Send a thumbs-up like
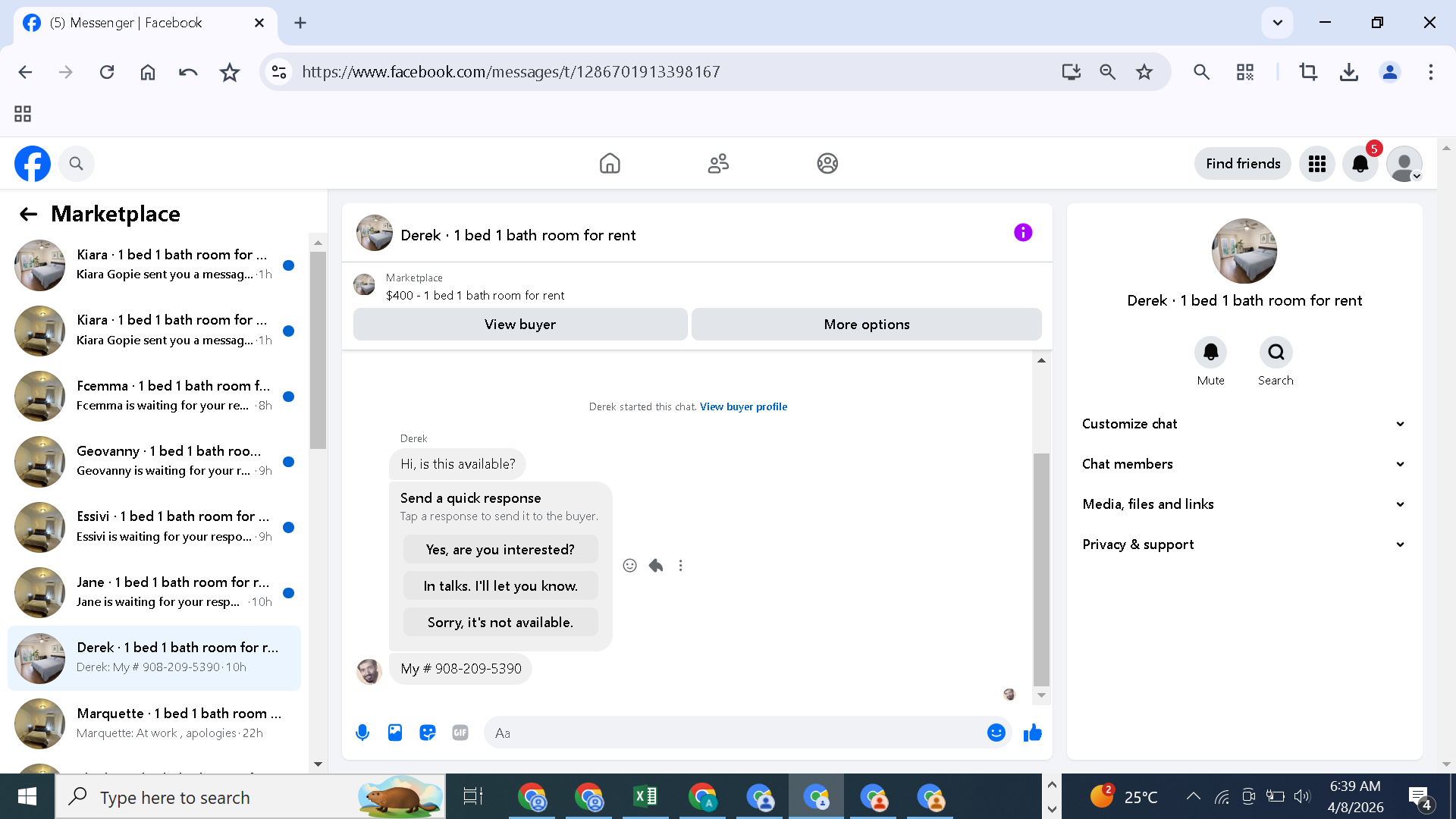 [x=1032, y=733]
